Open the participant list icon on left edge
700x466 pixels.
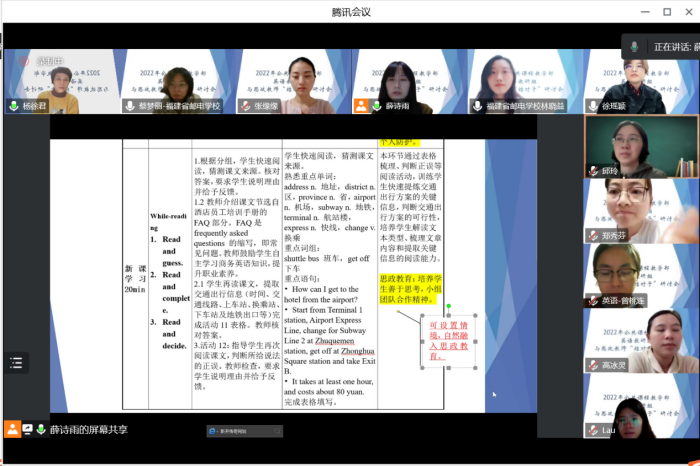point(17,362)
